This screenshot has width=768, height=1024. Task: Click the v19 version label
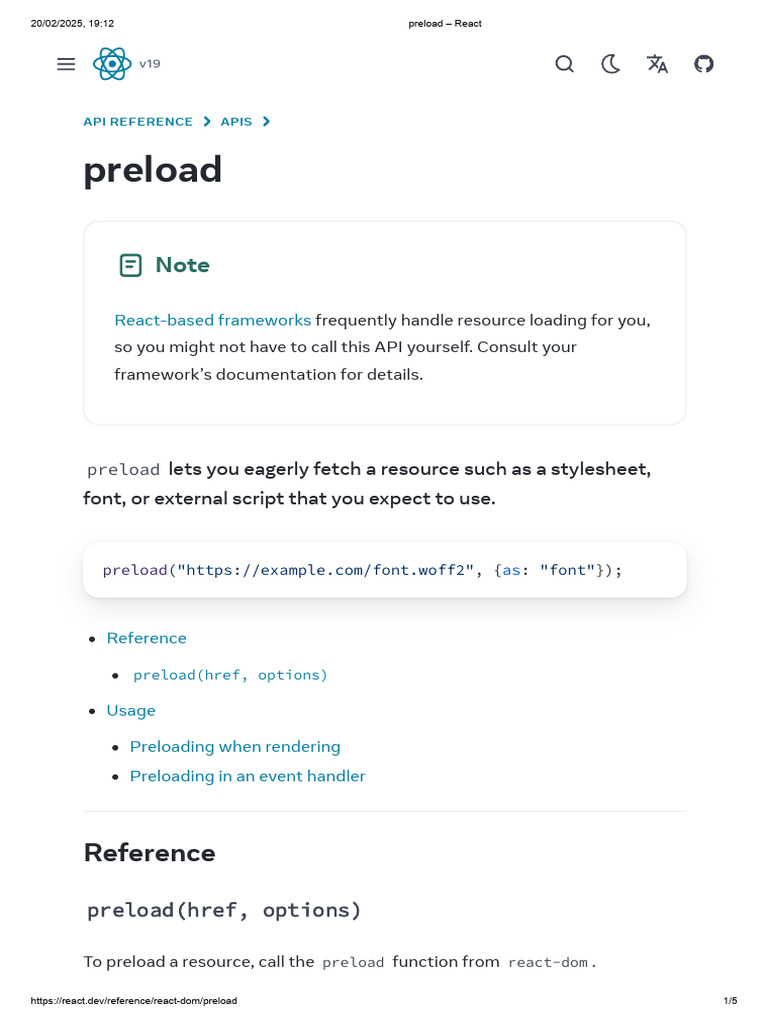pos(150,64)
